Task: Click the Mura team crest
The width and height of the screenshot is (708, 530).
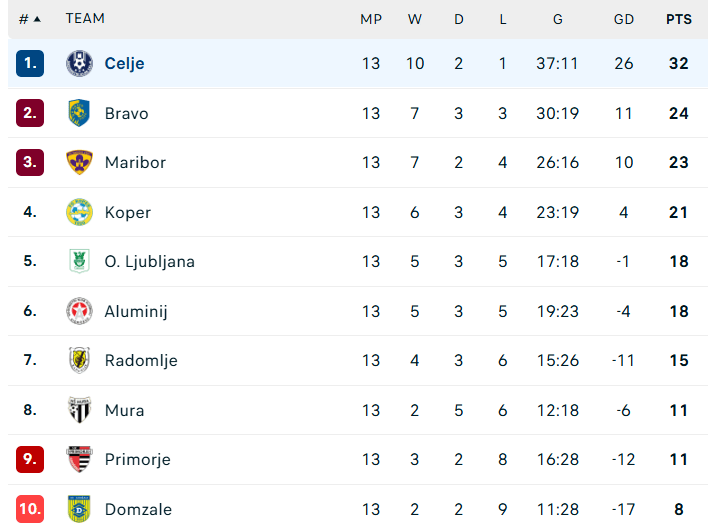Action: click(x=79, y=410)
